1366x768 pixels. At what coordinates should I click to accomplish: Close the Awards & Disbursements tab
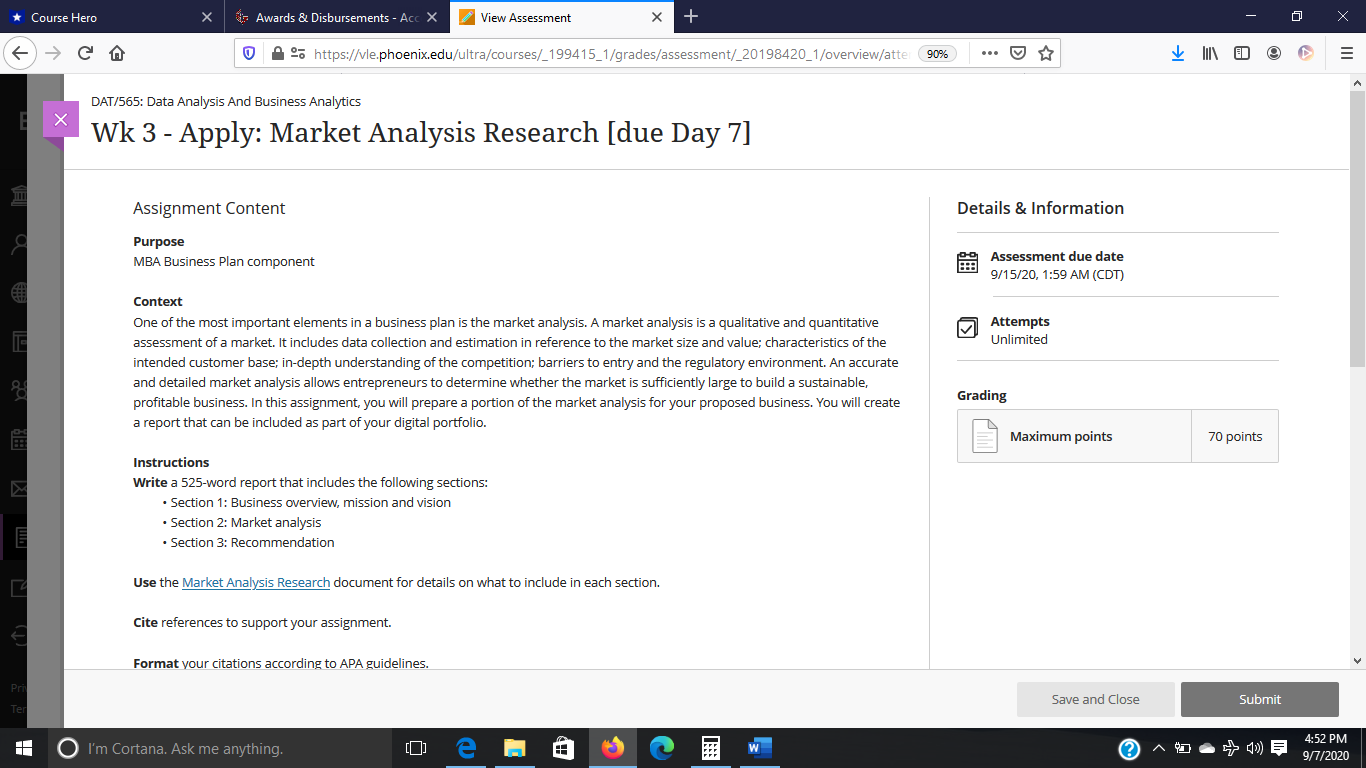(431, 18)
